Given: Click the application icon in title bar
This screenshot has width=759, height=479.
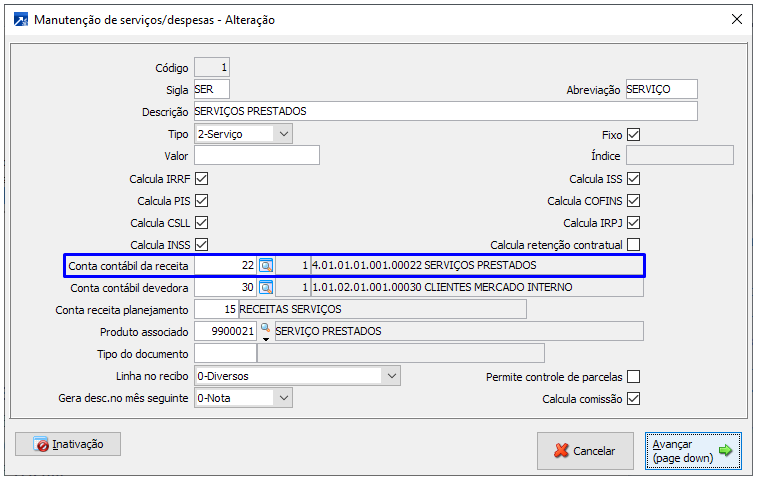Looking at the screenshot, I should pyautogui.click(x=21, y=20).
